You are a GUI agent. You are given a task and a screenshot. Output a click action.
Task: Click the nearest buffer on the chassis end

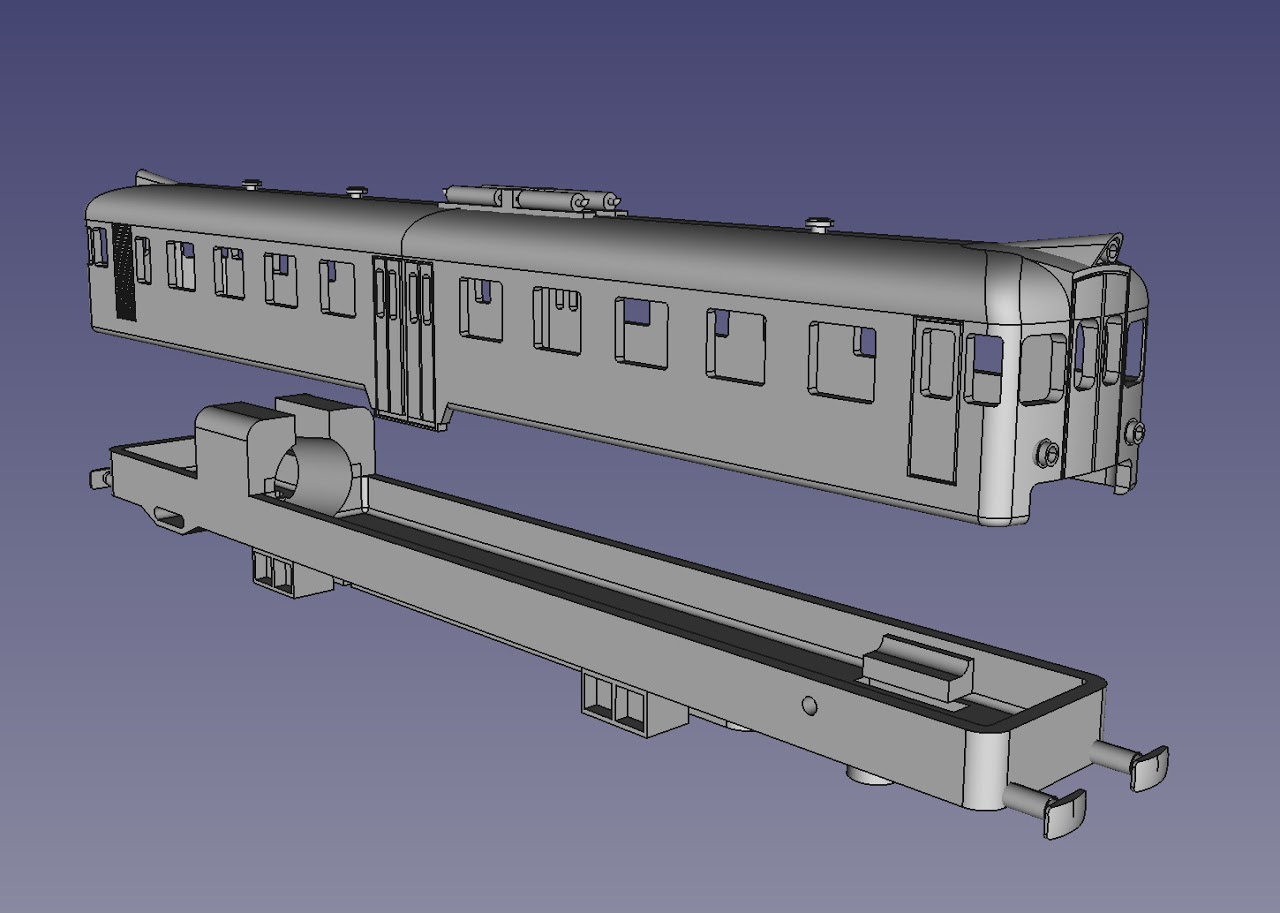[x=1048, y=808]
